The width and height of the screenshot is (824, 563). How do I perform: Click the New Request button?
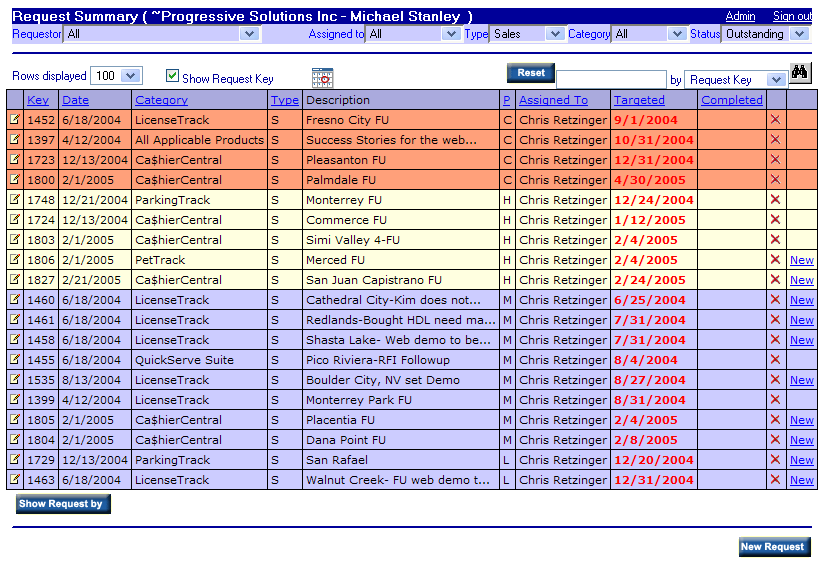coord(773,547)
